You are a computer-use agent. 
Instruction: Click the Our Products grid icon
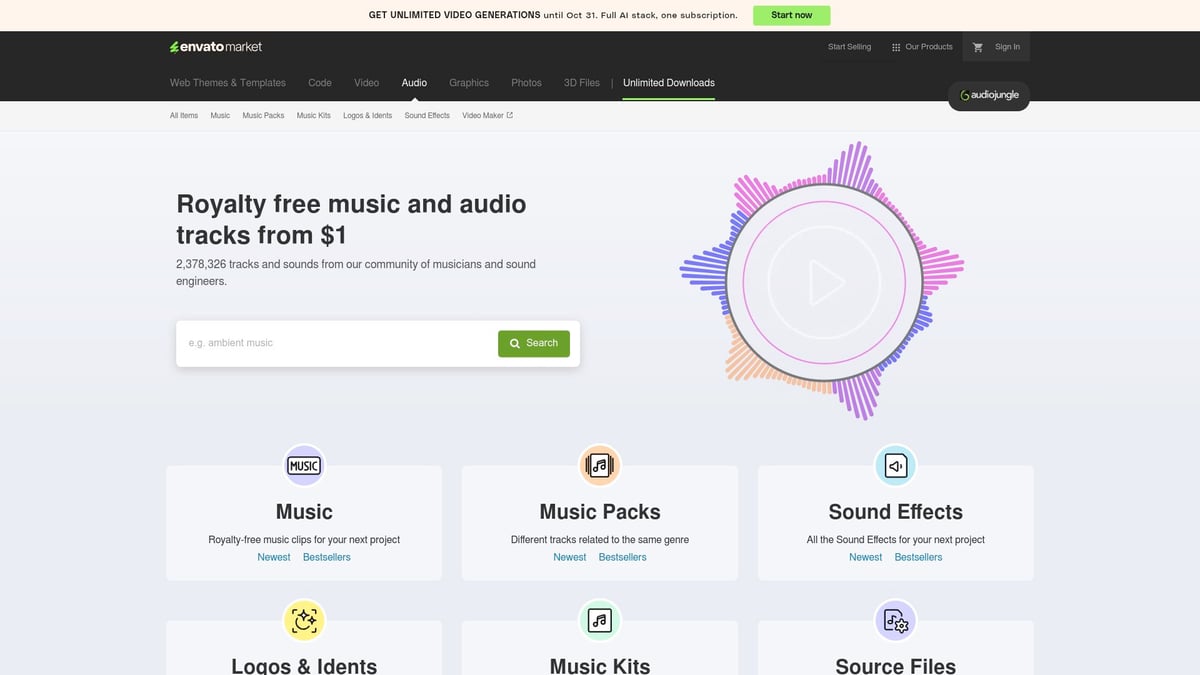(895, 46)
